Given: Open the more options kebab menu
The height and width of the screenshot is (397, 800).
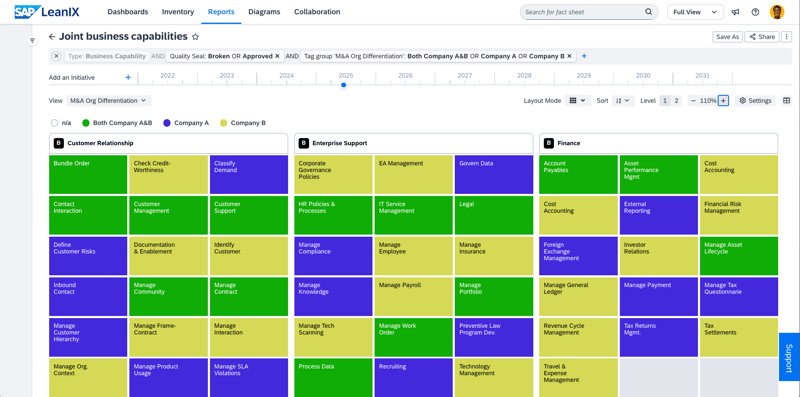Looking at the screenshot, I should 787,37.
